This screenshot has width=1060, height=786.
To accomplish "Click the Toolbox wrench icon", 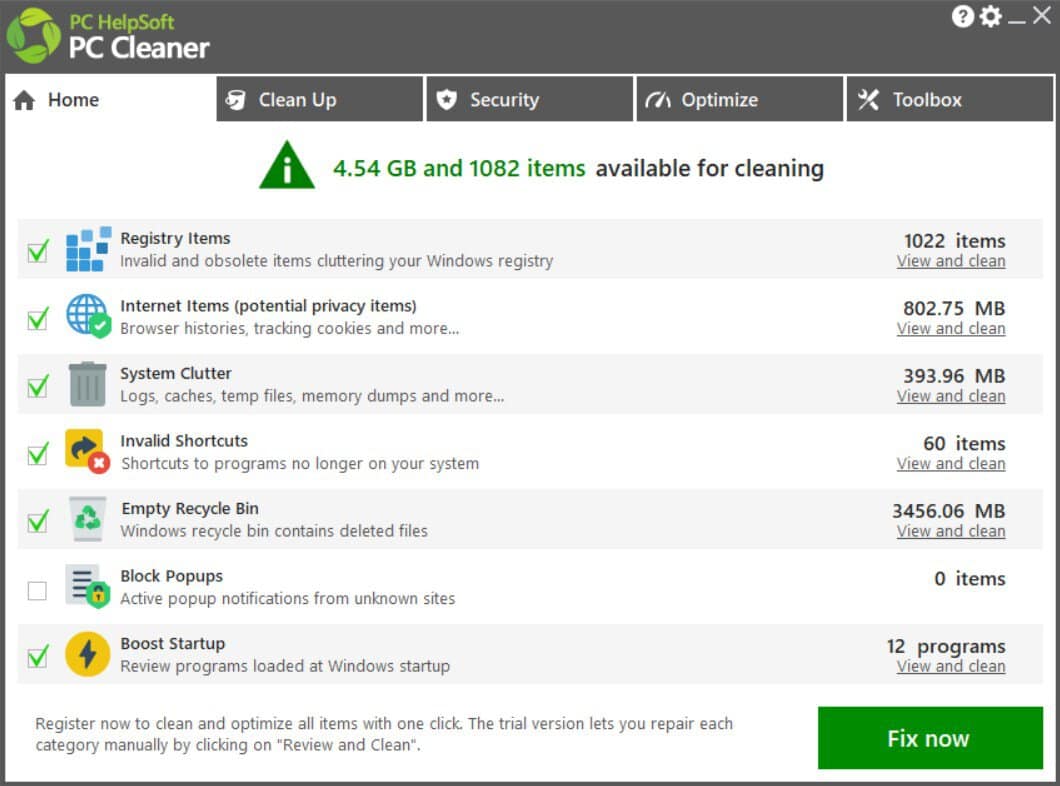I will click(868, 100).
